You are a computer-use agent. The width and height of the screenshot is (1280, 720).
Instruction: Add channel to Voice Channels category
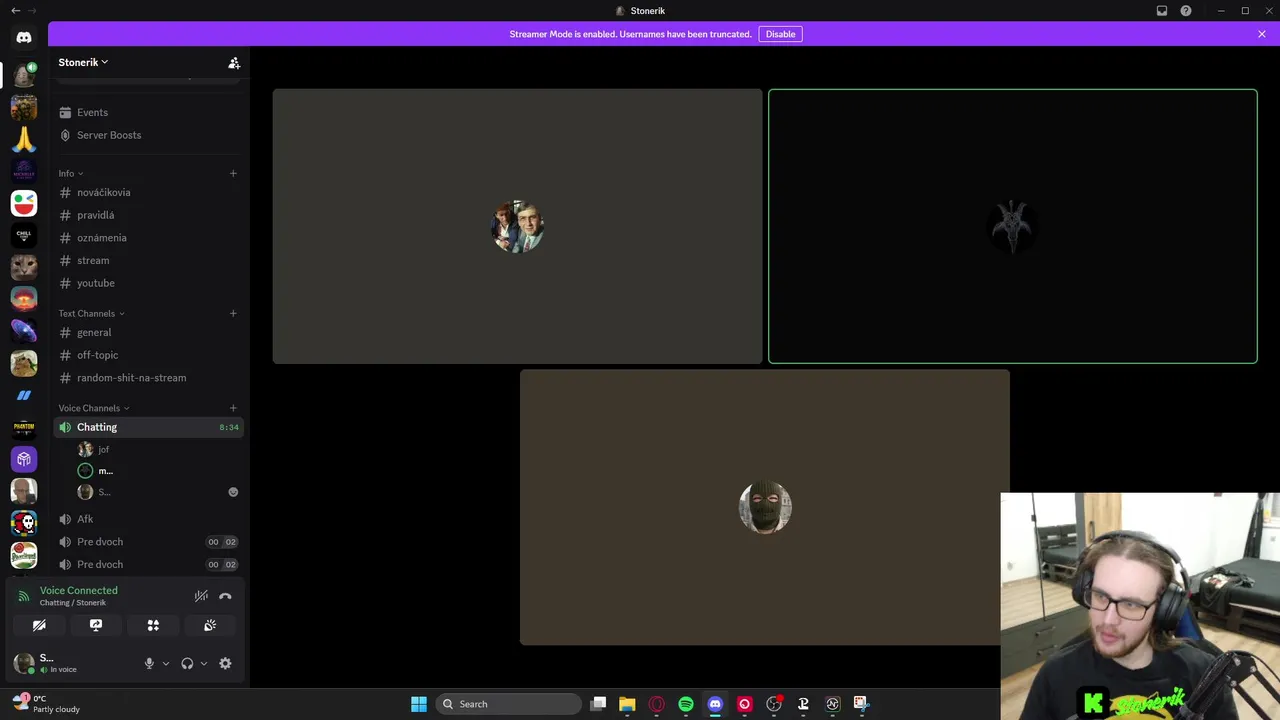[x=233, y=408]
